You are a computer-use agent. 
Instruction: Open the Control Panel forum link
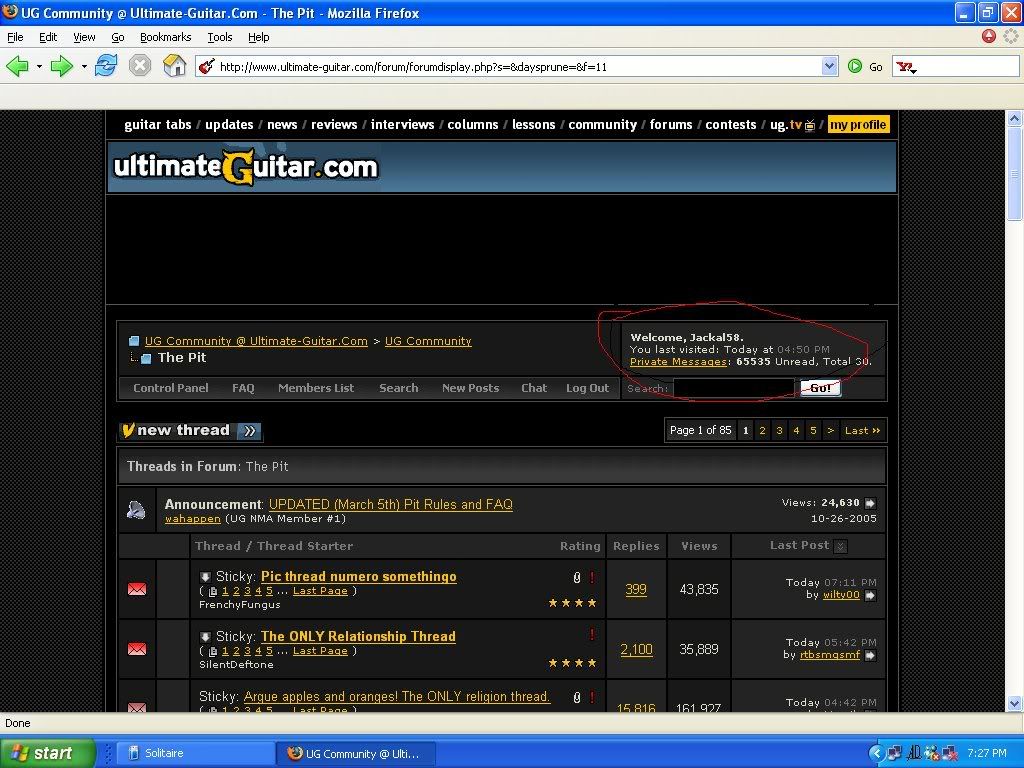coord(170,388)
